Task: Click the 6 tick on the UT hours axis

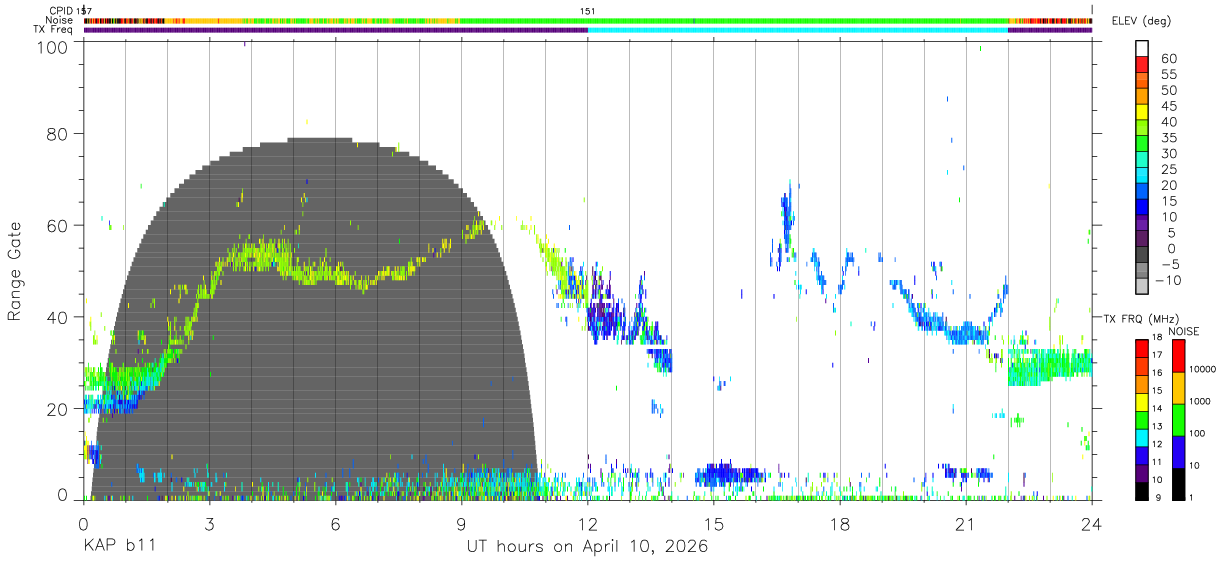Action: point(335,524)
